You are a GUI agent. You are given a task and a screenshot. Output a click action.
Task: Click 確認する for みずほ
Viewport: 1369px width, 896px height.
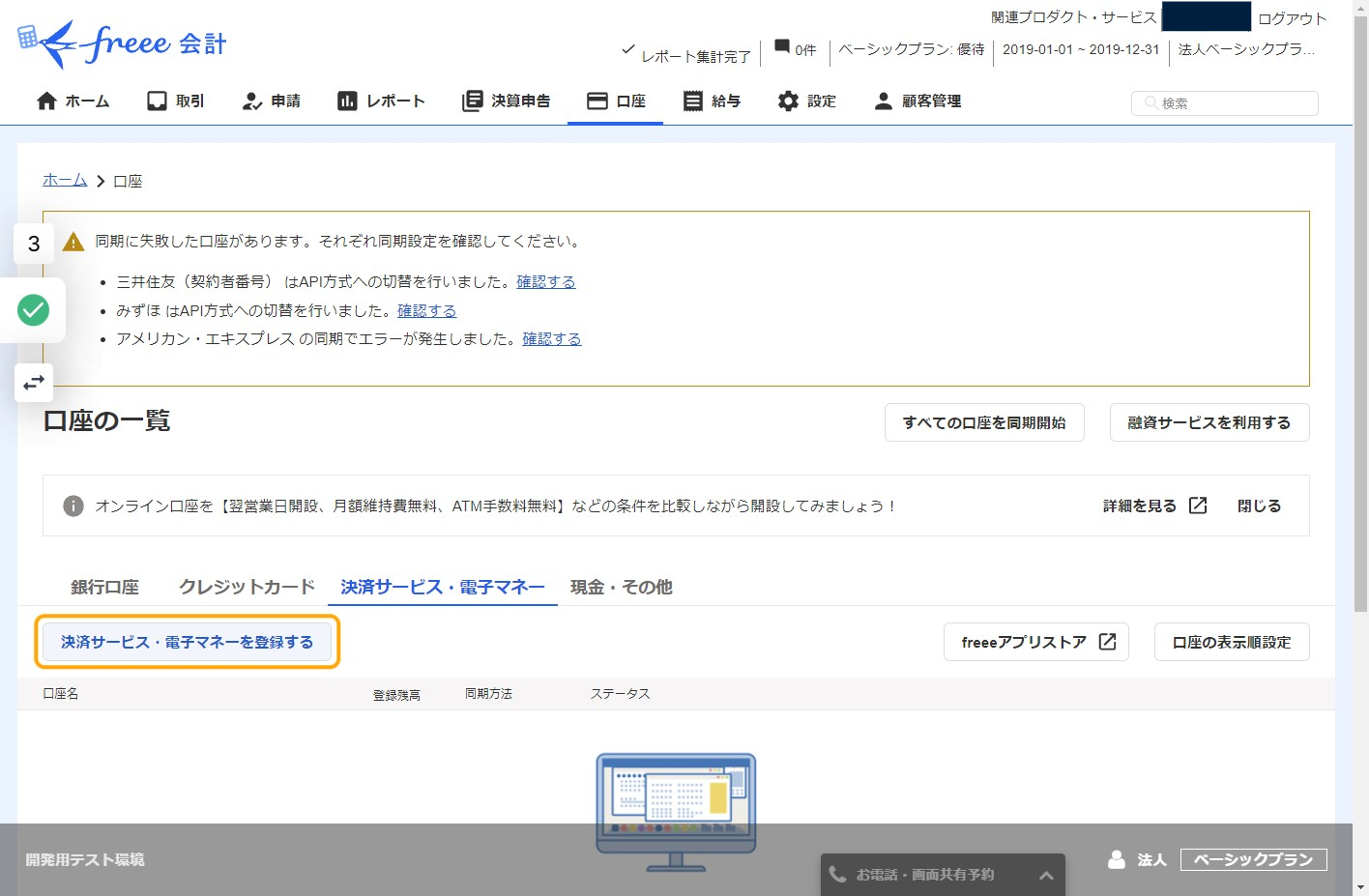427,310
